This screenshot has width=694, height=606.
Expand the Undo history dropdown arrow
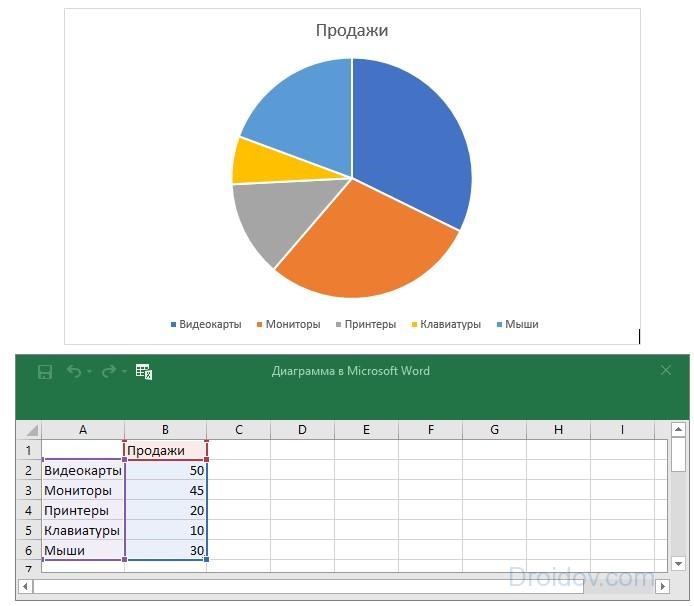click(x=89, y=371)
